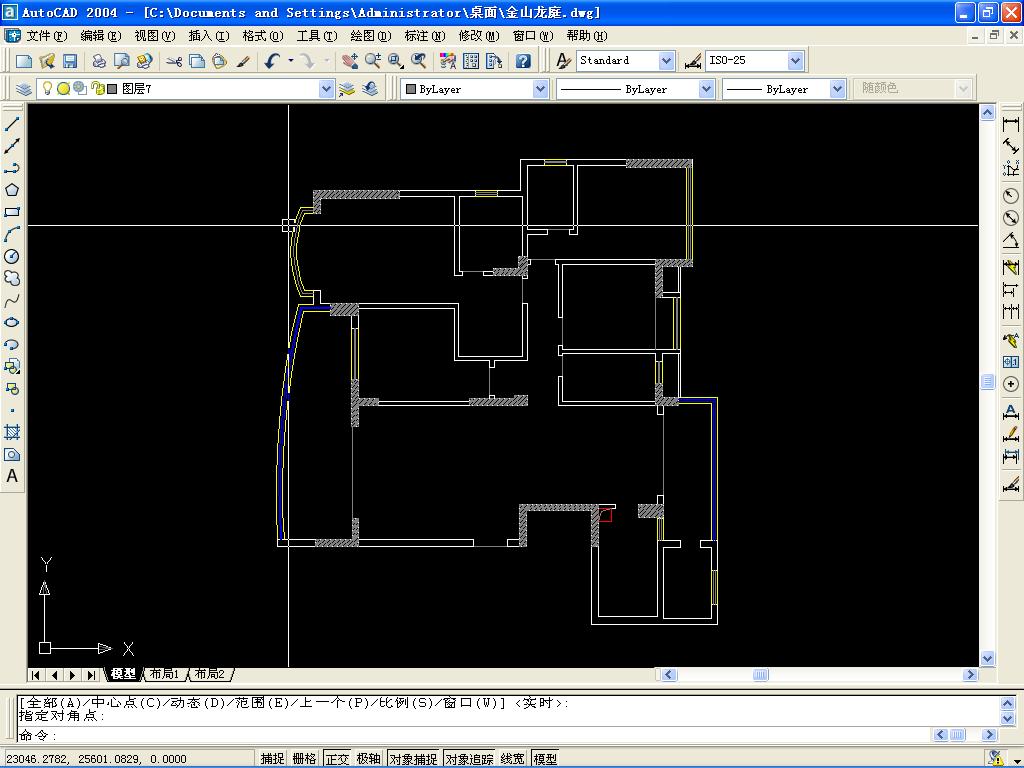Click the horizontal scrollbar right arrow
This screenshot has height=768, width=1024.
pos(970,675)
